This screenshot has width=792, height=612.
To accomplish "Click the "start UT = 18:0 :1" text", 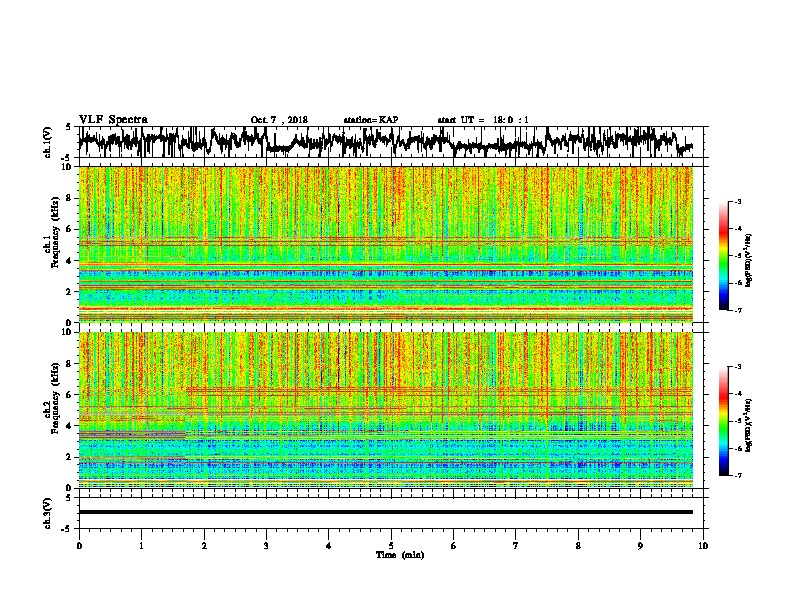I will coord(483,120).
